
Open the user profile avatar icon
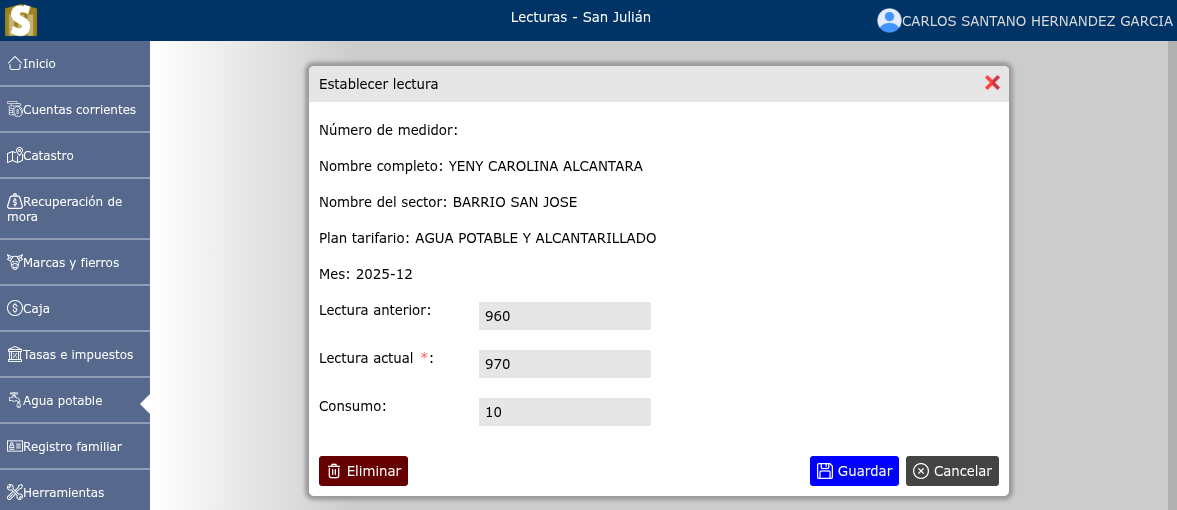coord(889,20)
